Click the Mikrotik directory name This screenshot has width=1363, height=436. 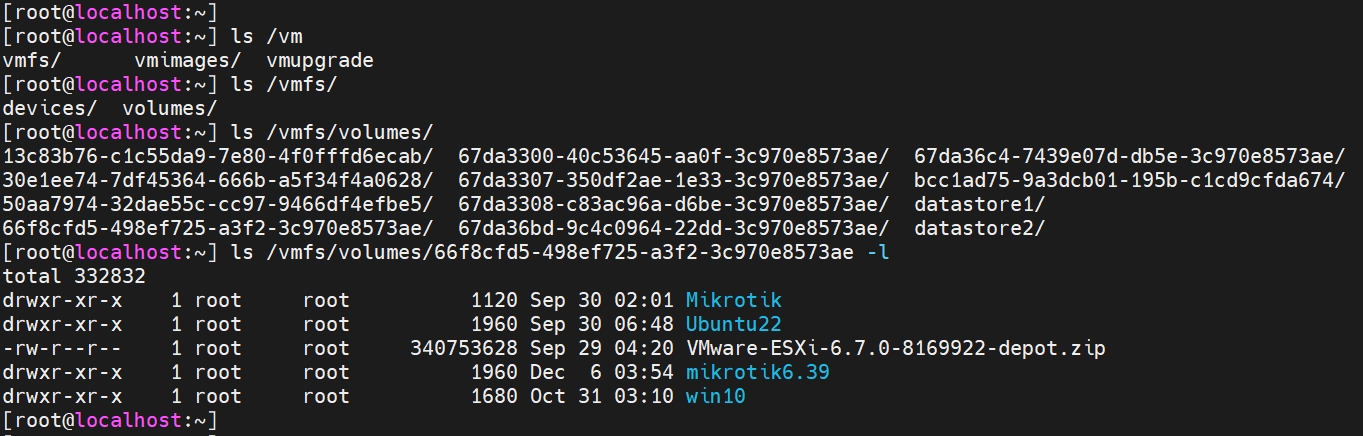pyautogui.click(x=733, y=300)
